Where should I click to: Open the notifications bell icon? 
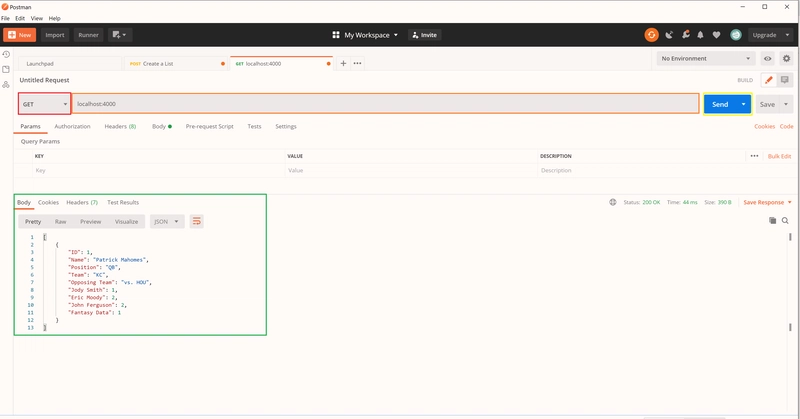click(x=701, y=35)
